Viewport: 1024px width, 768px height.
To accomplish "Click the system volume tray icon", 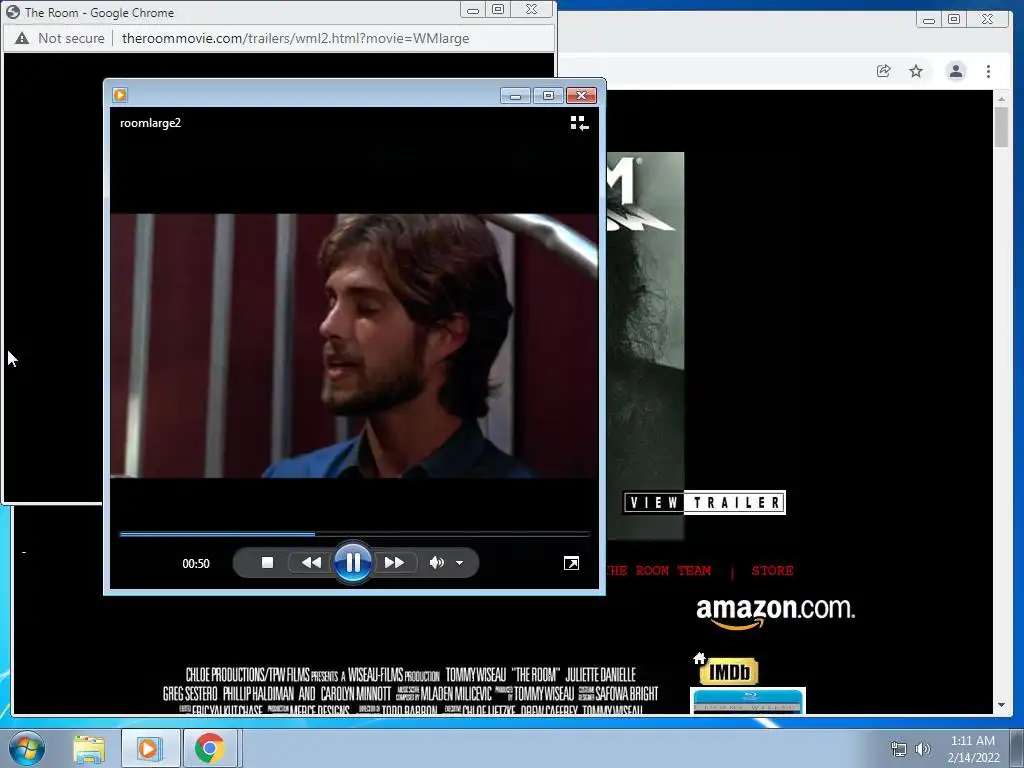I will tap(923, 750).
